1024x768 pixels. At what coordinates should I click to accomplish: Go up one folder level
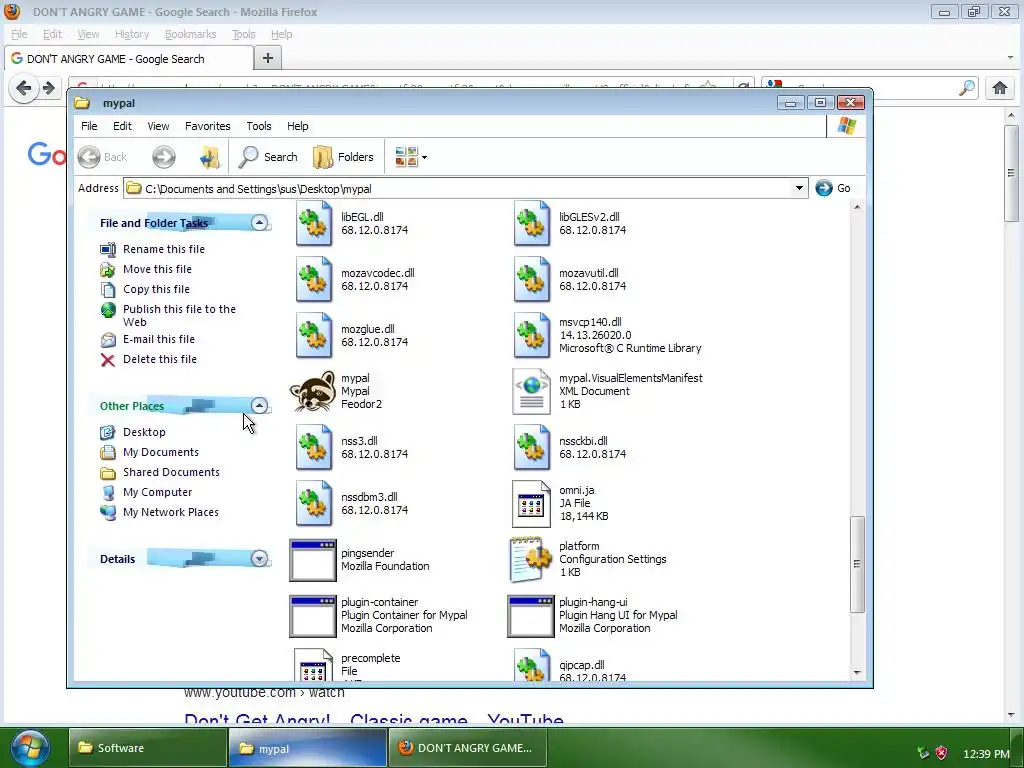click(x=209, y=157)
